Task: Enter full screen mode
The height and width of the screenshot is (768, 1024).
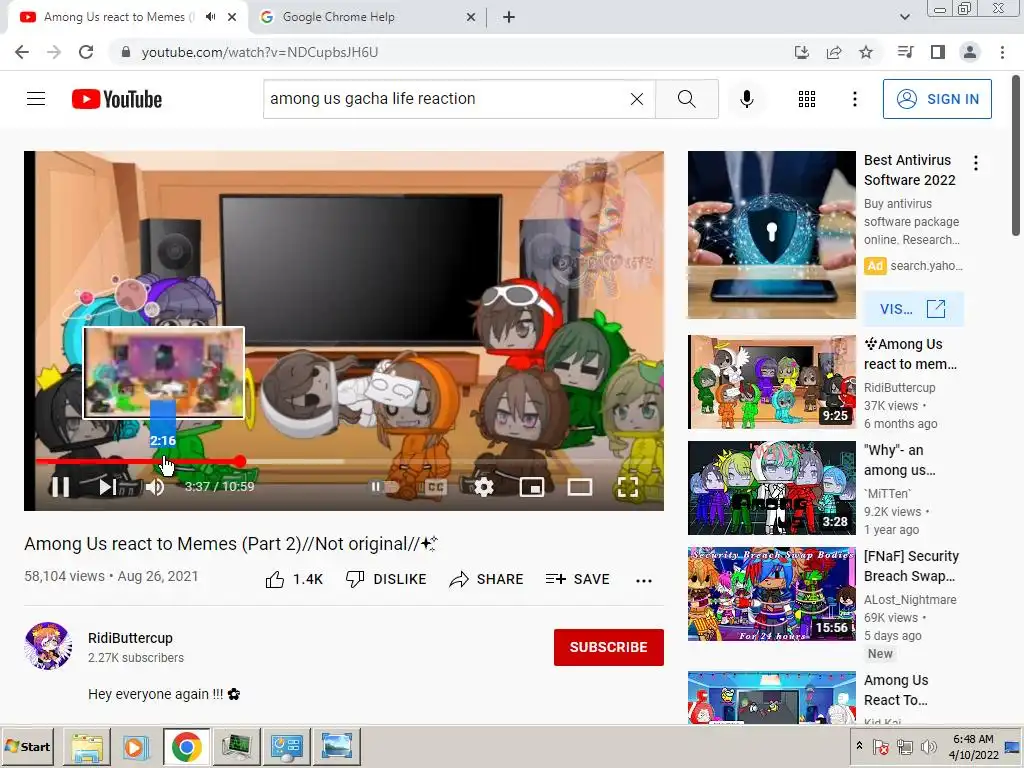Action: (x=628, y=487)
